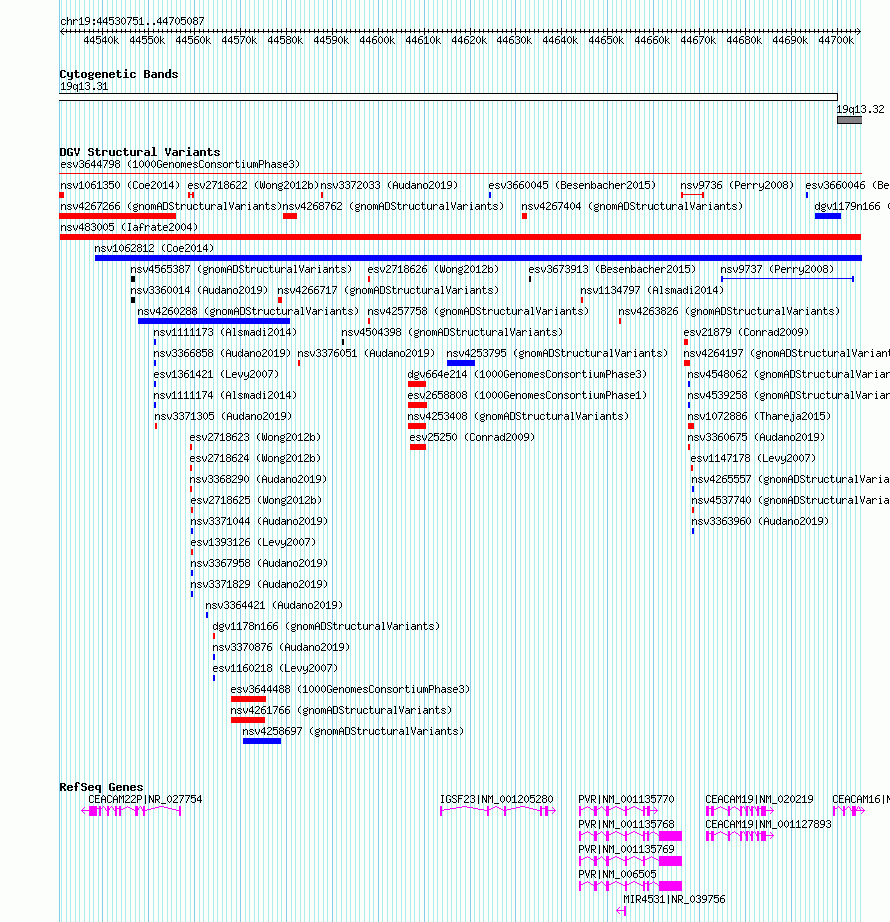The width and height of the screenshot is (890, 922).
Task: Open the DGV Structural Variants track title
Action: point(140,152)
